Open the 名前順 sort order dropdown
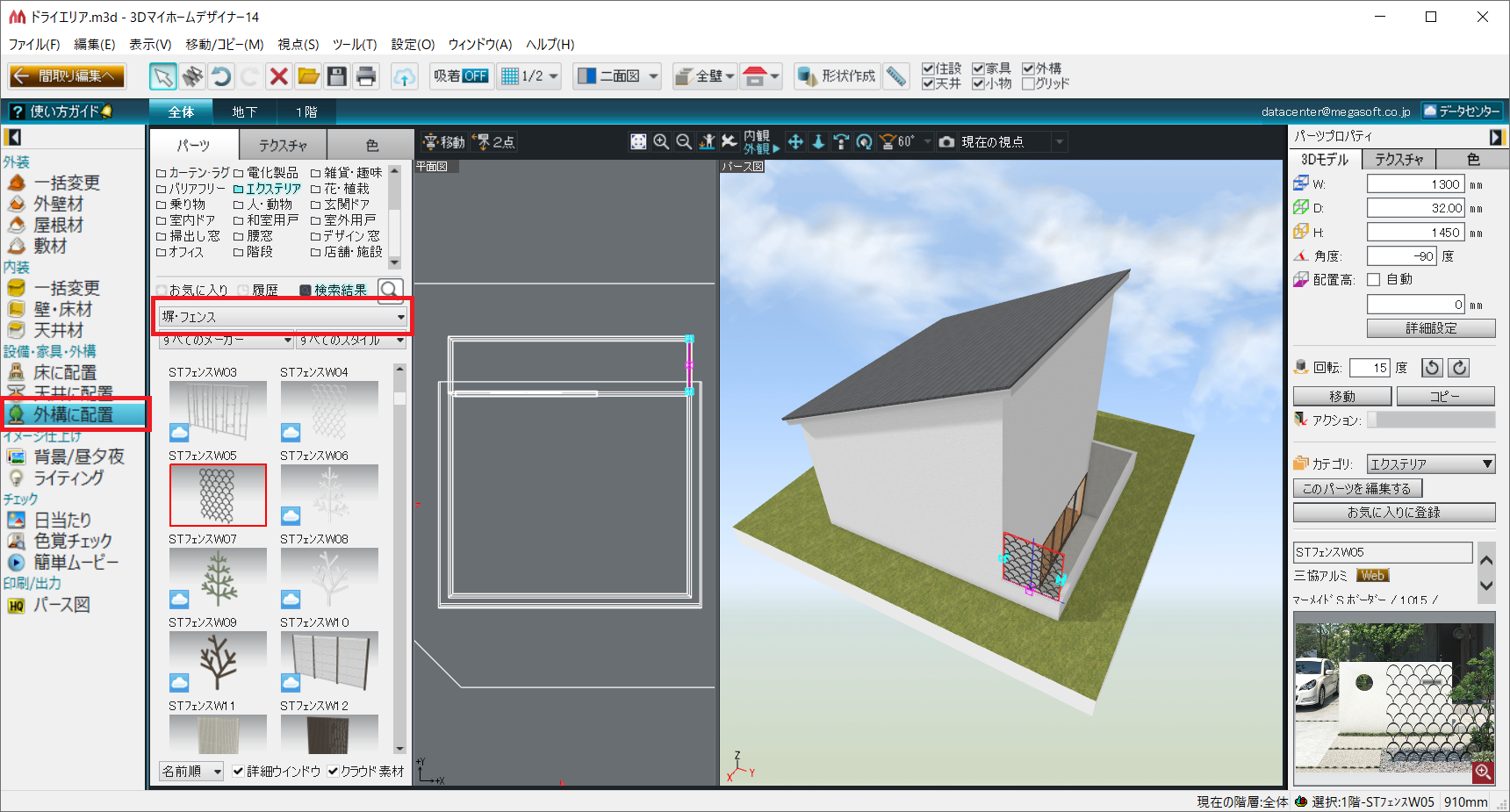This screenshot has height=812, width=1510. pyautogui.click(x=191, y=771)
